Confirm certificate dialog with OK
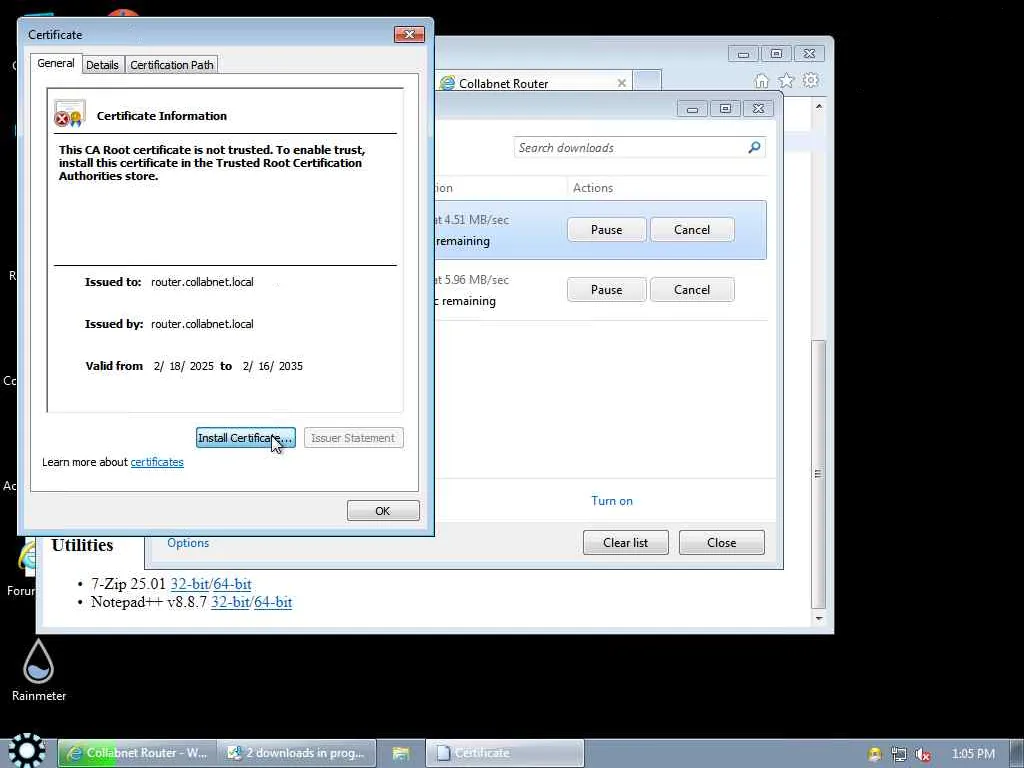The image size is (1024, 768). 383,511
